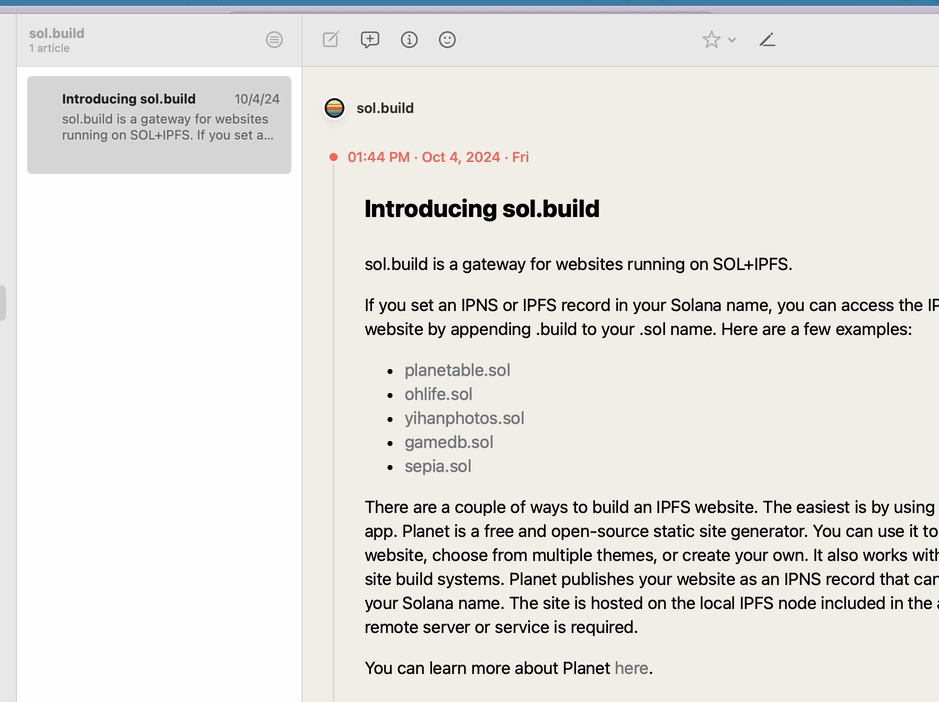This screenshot has height=702, width=939.
Task: Visit the yihanphotos.sol link
Action: point(464,418)
